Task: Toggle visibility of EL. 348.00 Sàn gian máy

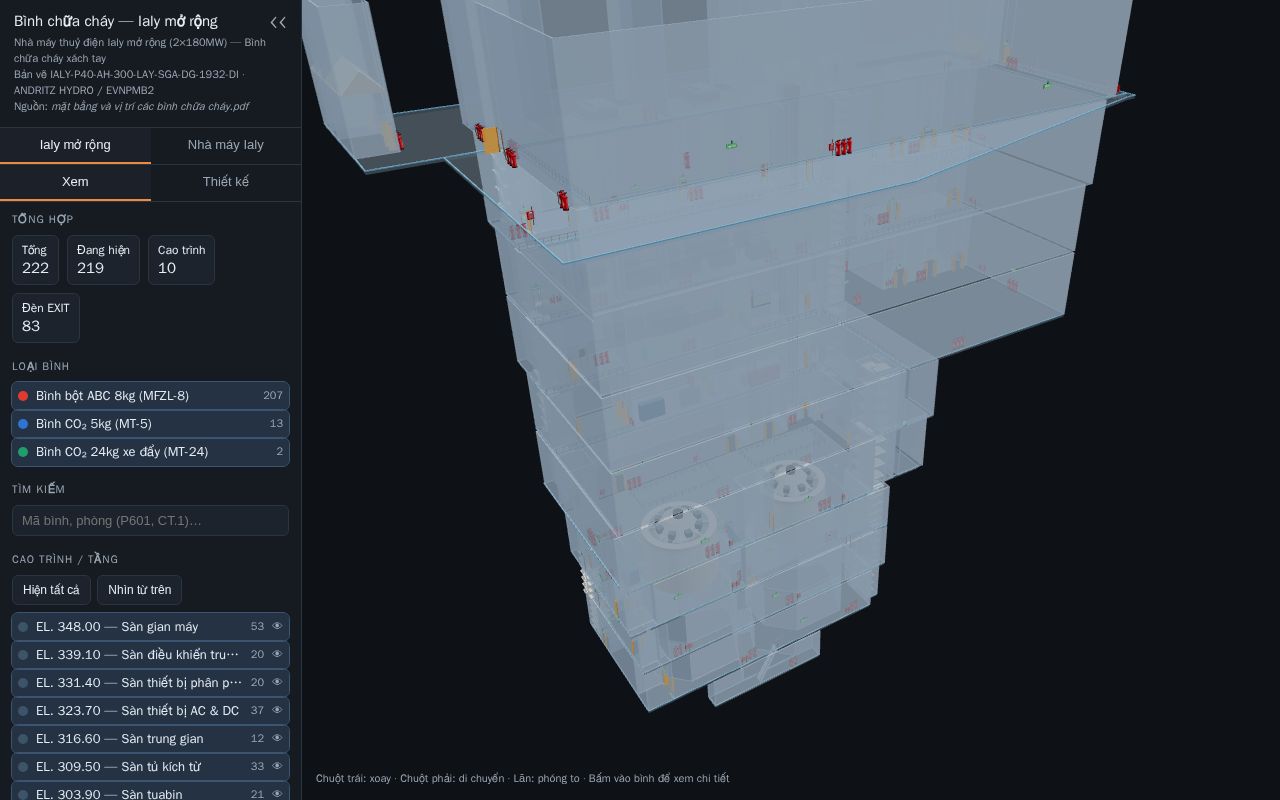Action: [x=277, y=627]
